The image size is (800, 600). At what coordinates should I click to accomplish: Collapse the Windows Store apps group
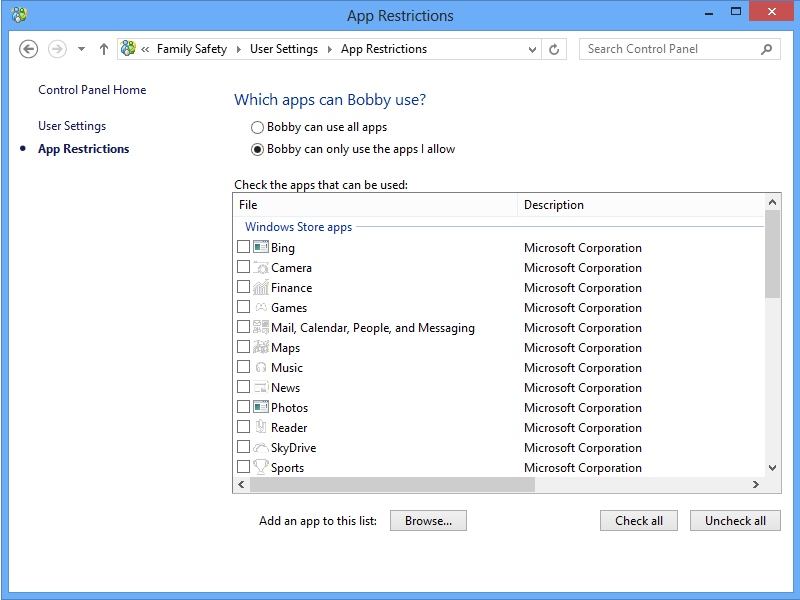coord(298,227)
